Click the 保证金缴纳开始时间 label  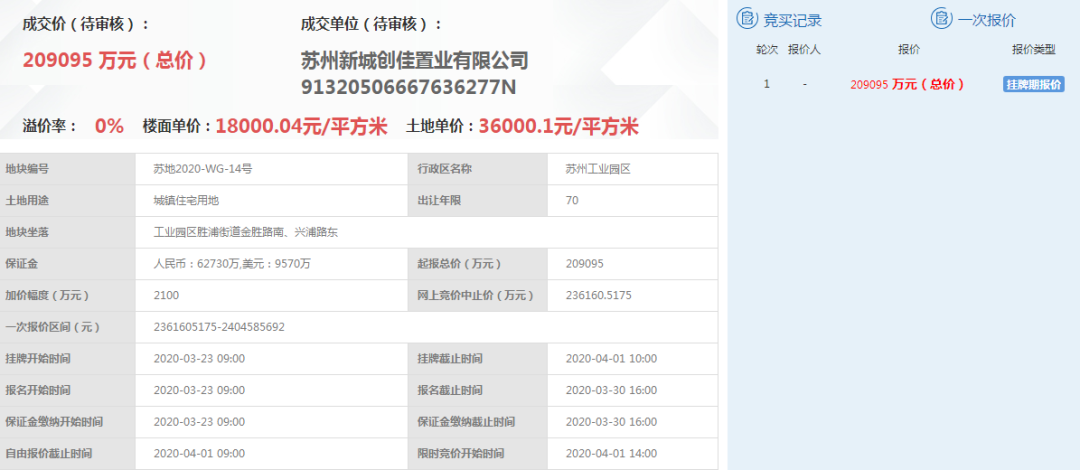click(54, 422)
